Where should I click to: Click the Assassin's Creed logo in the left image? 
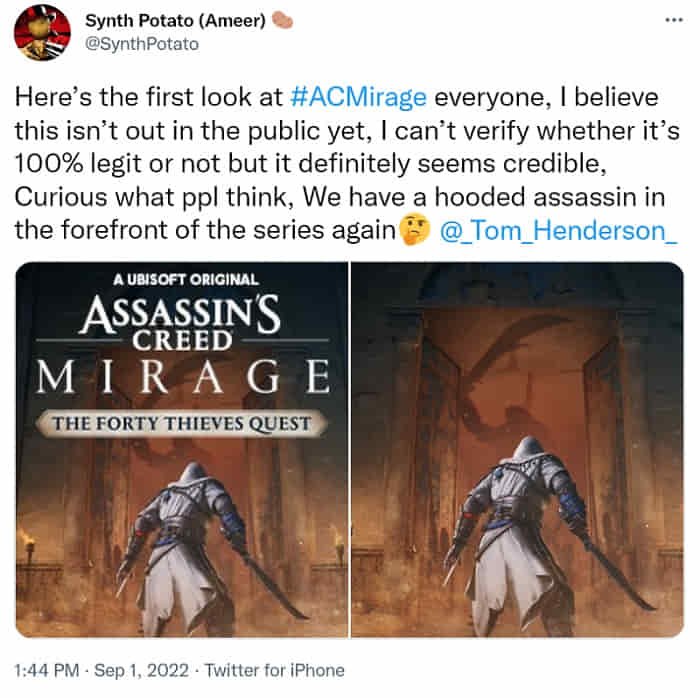click(x=181, y=321)
